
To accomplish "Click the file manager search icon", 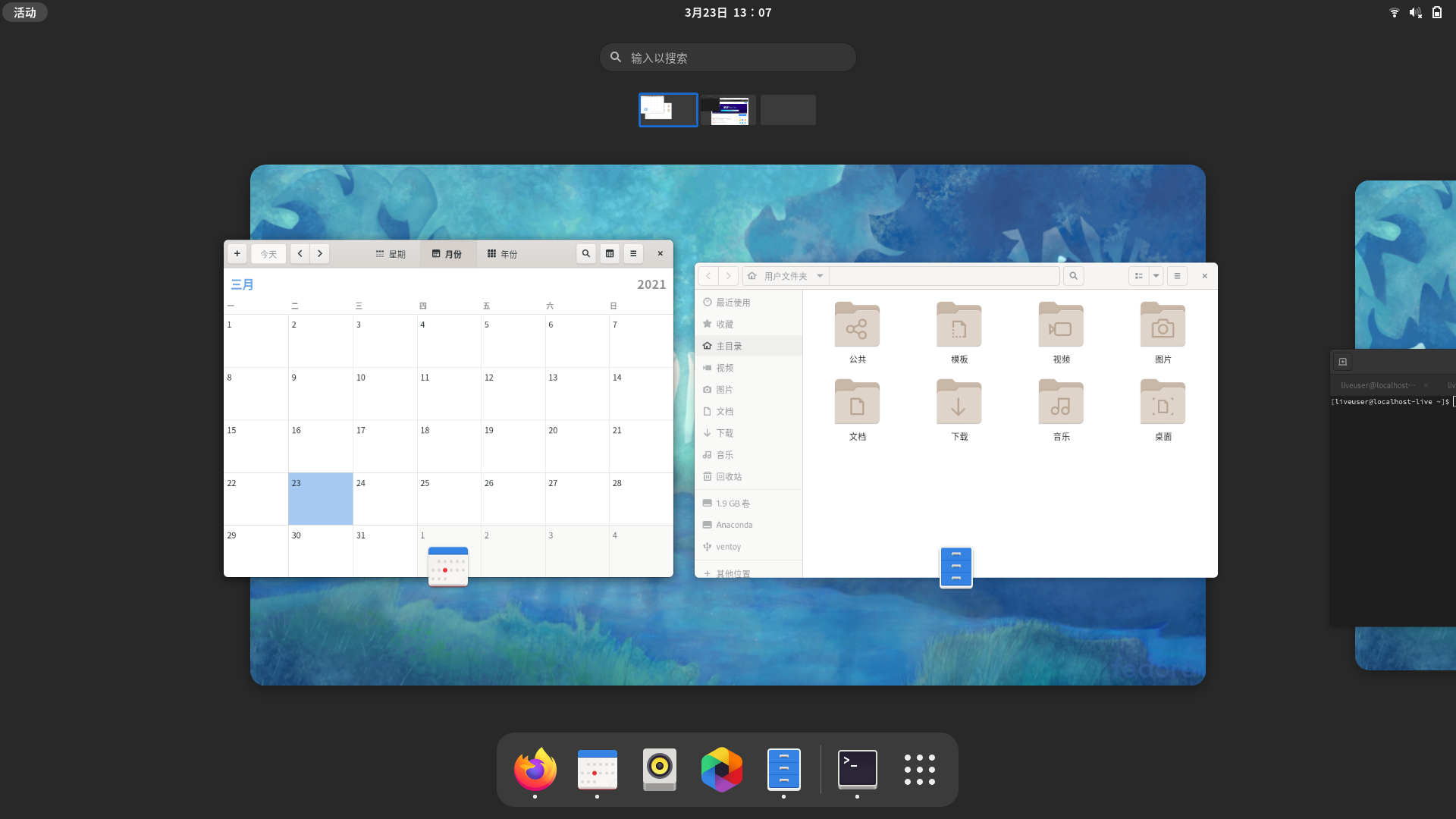I will click(x=1073, y=276).
